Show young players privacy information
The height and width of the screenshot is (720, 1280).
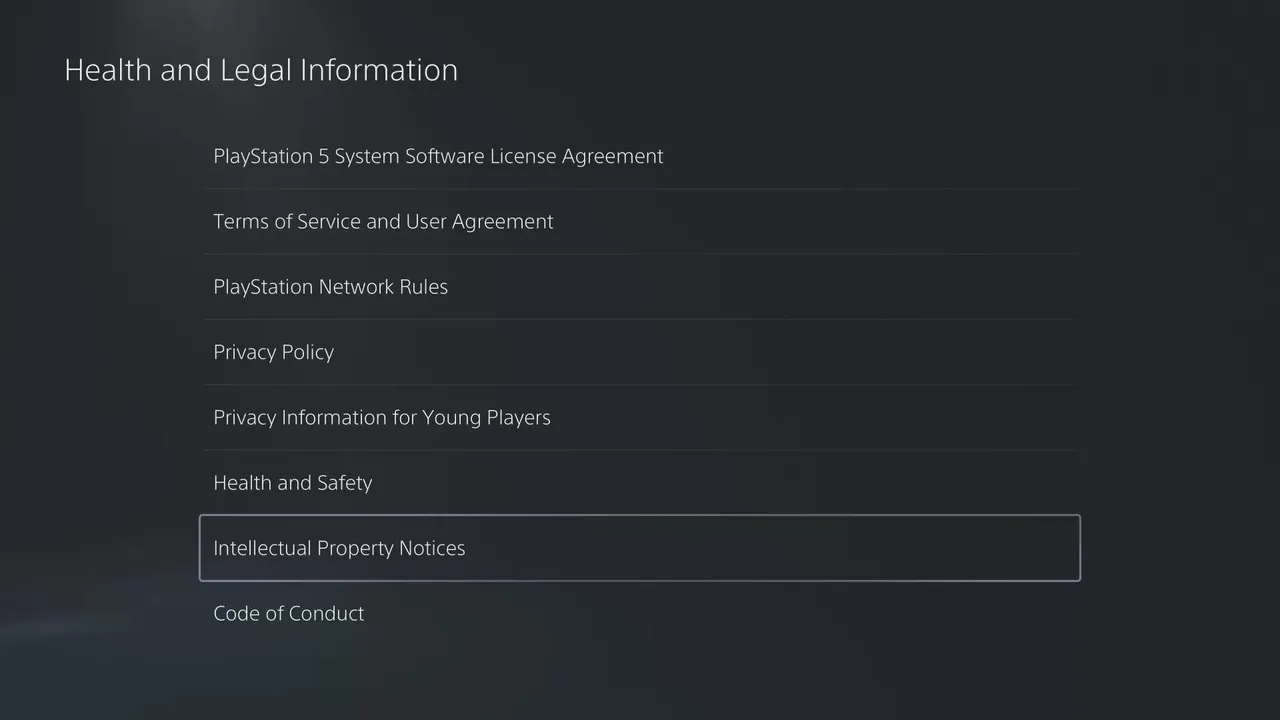640,417
